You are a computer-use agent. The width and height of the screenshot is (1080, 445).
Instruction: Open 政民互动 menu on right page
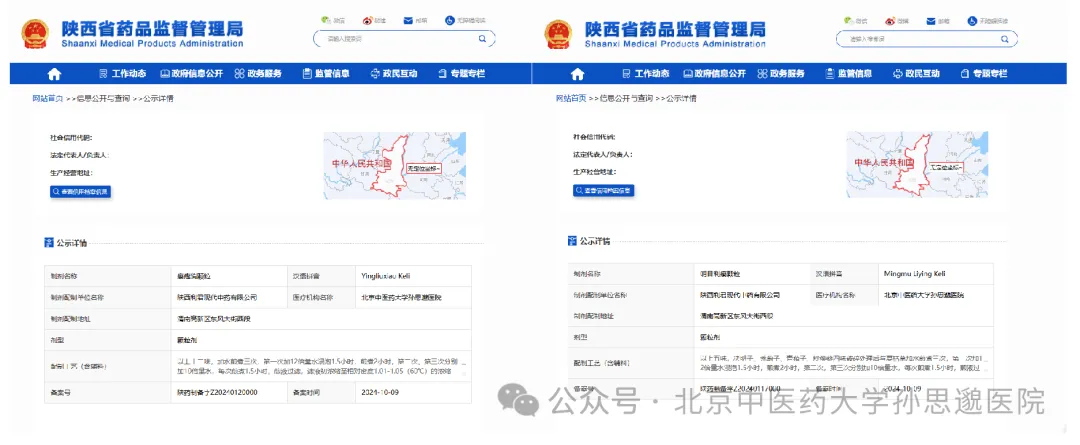click(x=917, y=74)
